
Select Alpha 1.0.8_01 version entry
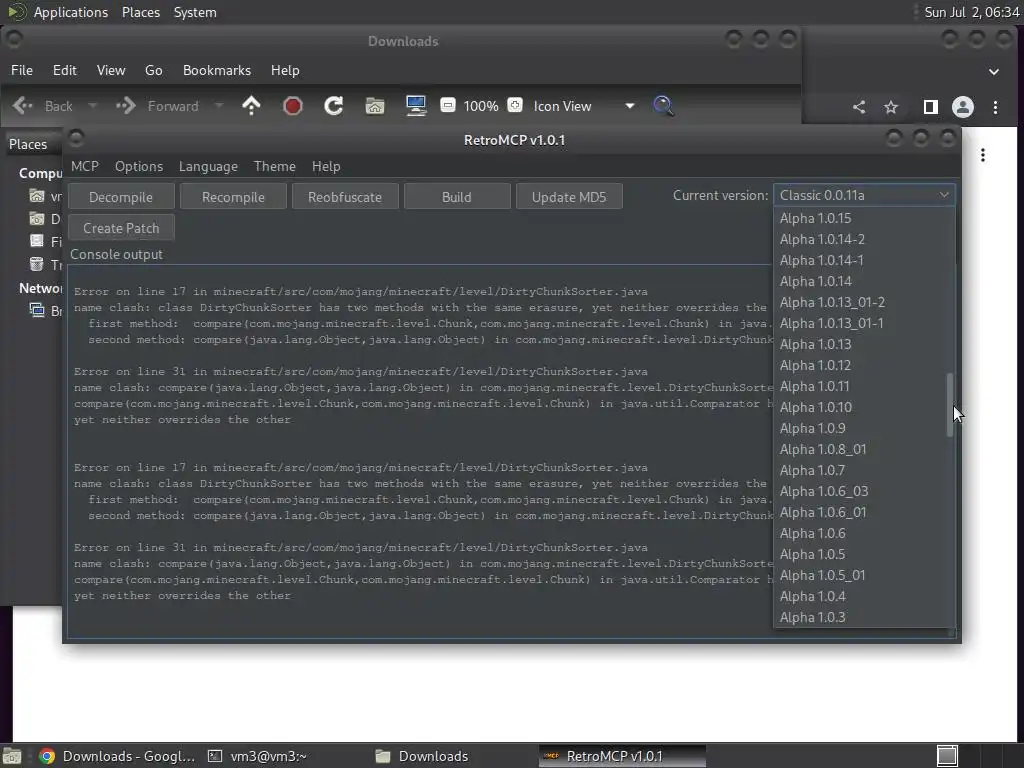coord(861,449)
